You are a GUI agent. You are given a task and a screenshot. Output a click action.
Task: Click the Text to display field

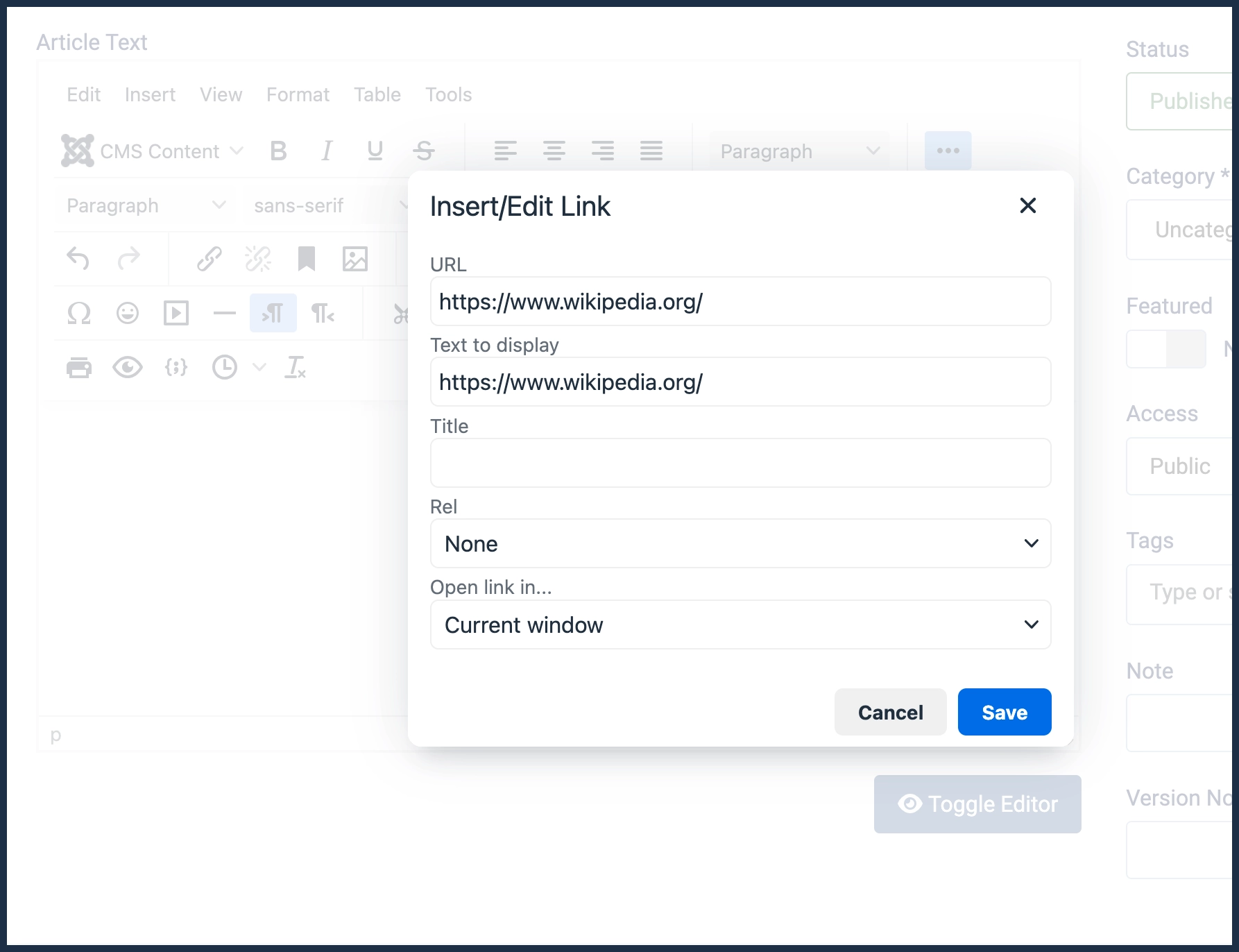(740, 382)
